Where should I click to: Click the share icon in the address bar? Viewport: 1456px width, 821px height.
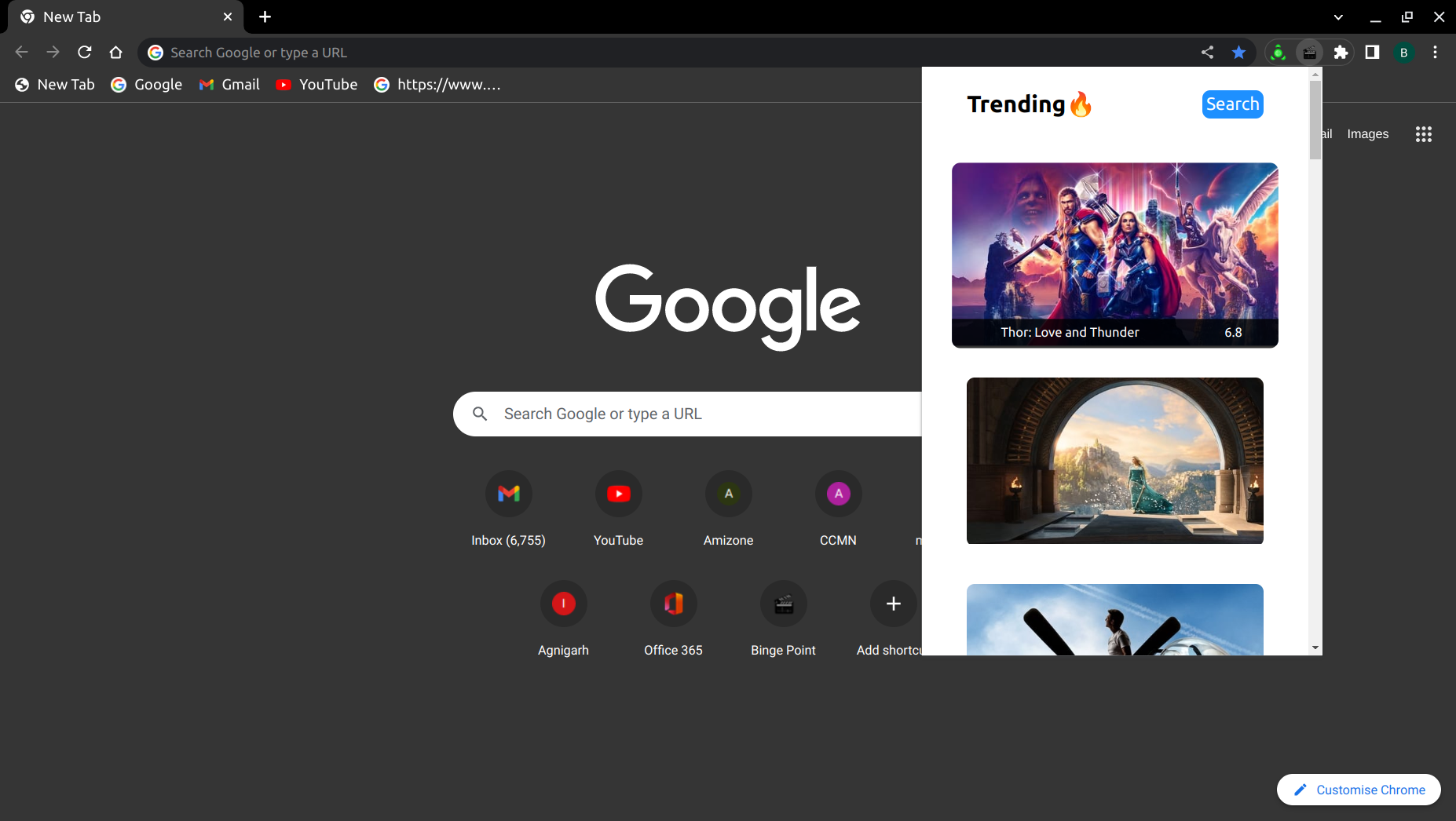[1207, 53]
